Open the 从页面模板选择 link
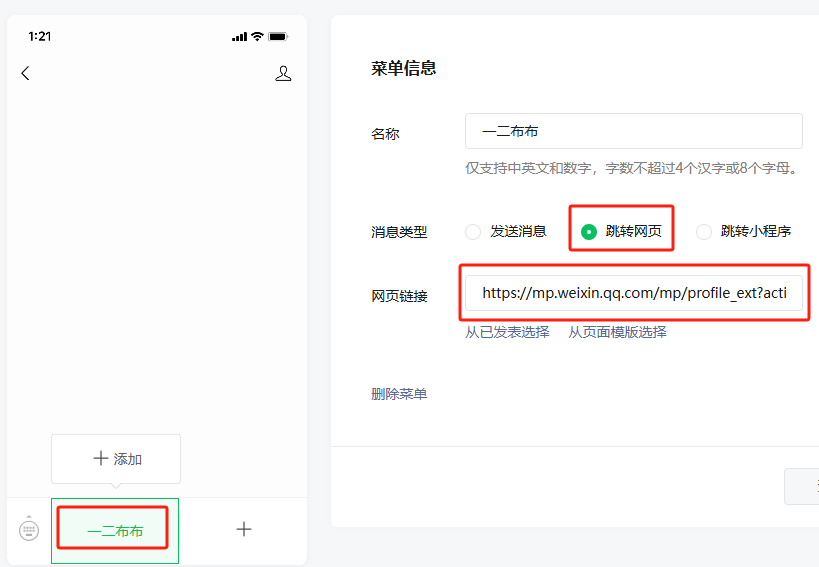 click(617, 332)
